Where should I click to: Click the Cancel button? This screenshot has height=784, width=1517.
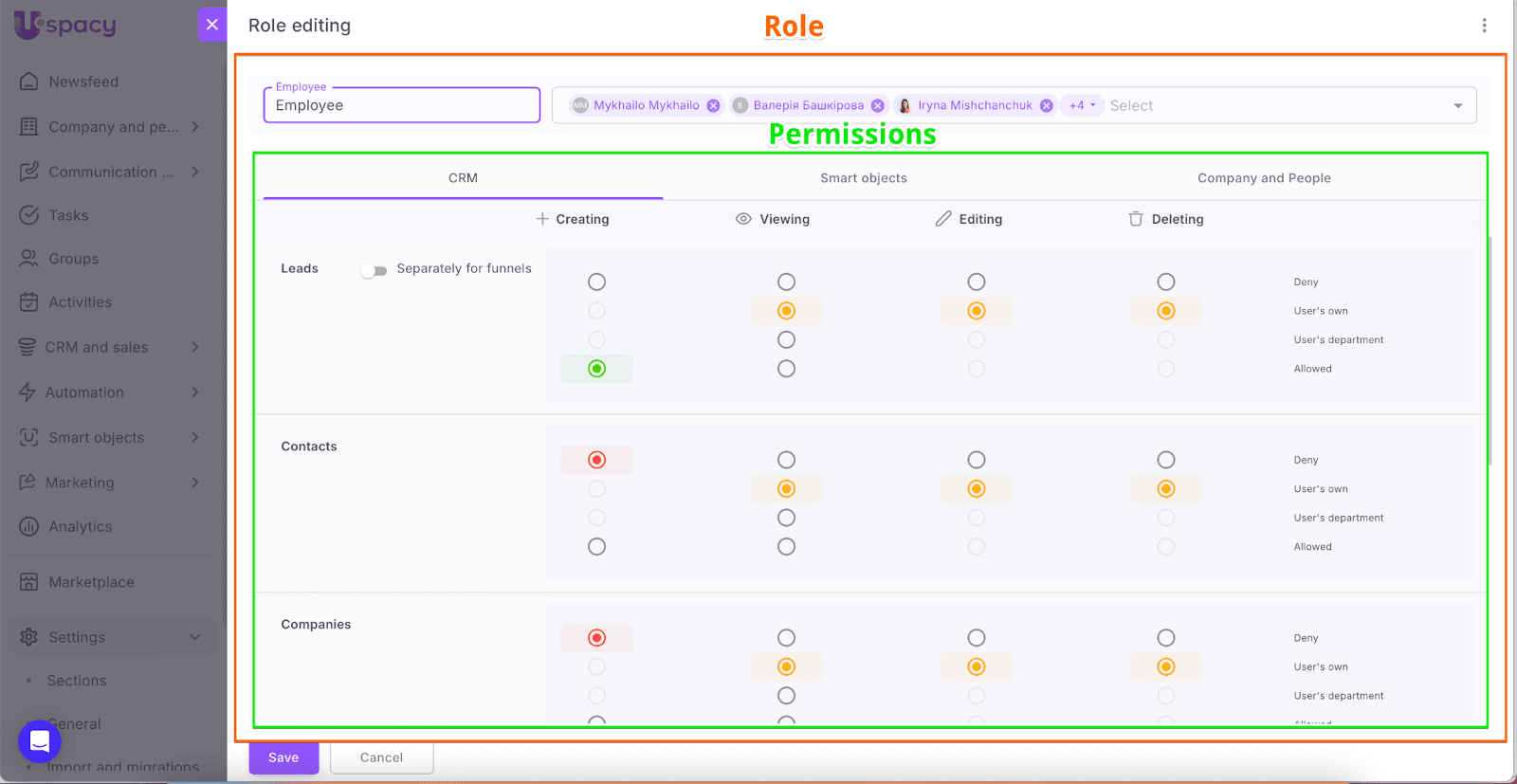pos(381,757)
